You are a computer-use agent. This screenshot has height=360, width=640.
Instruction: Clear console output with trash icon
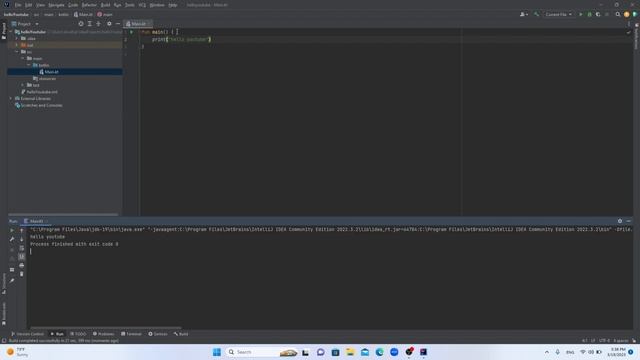click(22, 274)
